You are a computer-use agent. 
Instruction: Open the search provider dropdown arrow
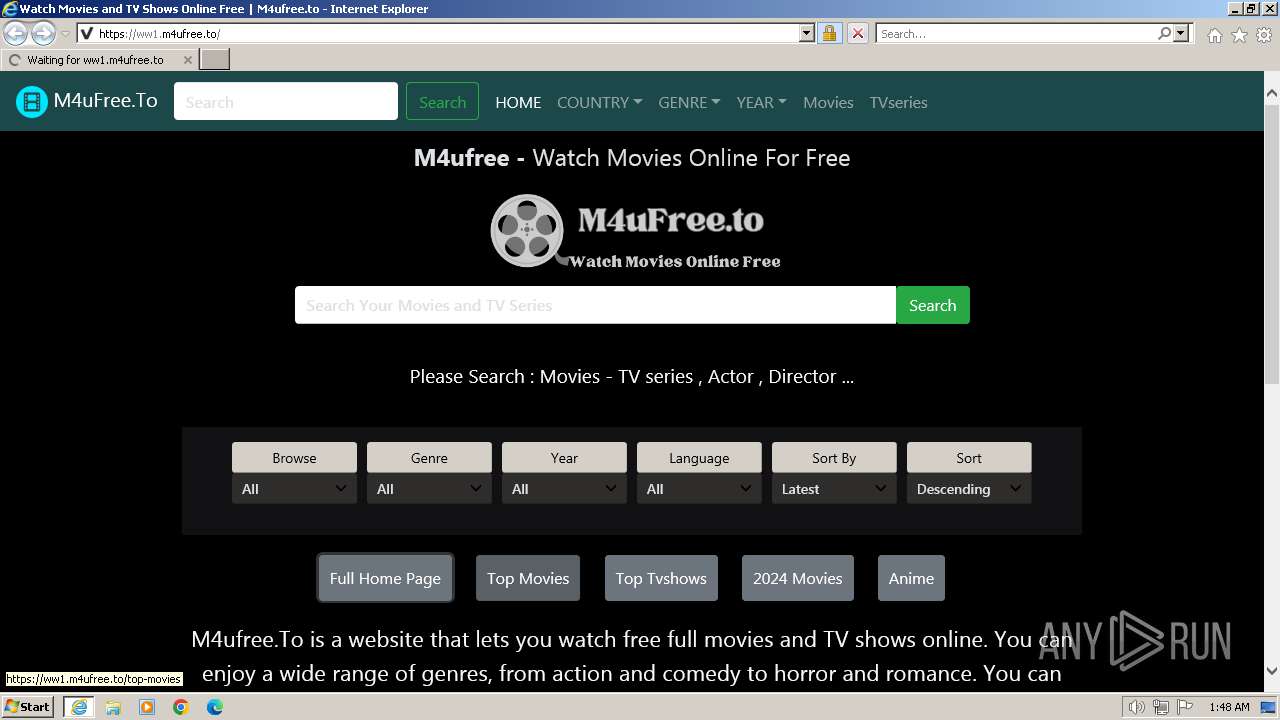(x=1181, y=34)
